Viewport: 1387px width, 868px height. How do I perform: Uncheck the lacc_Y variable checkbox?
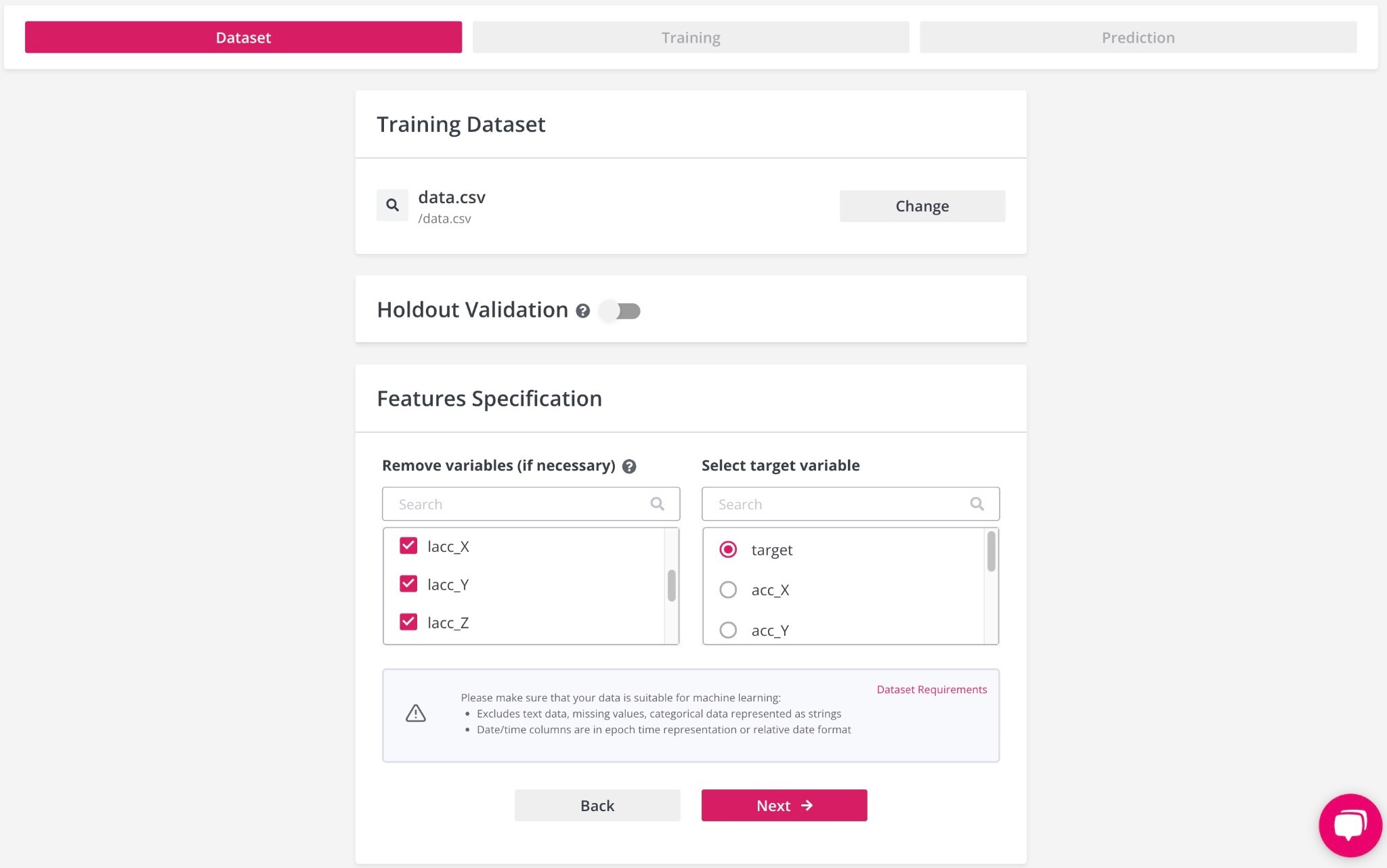click(408, 584)
